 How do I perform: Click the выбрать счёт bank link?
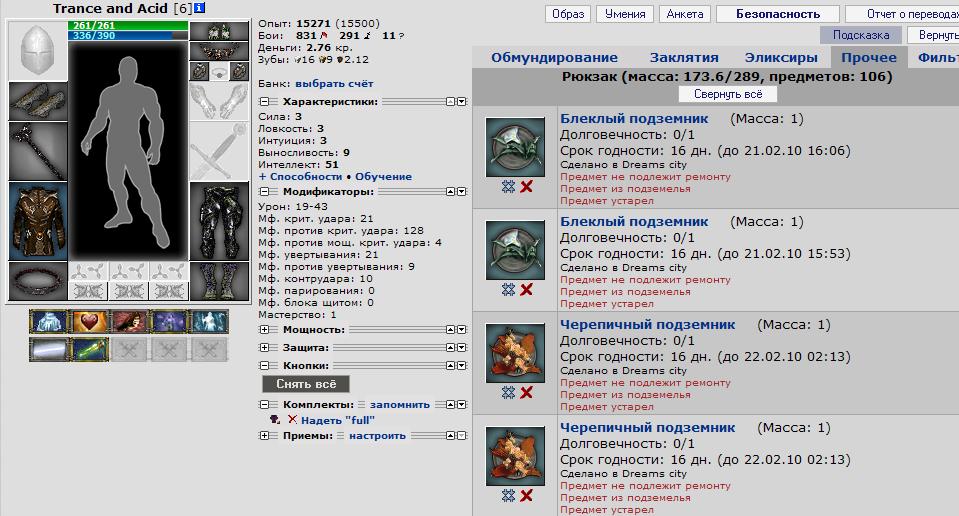334,84
